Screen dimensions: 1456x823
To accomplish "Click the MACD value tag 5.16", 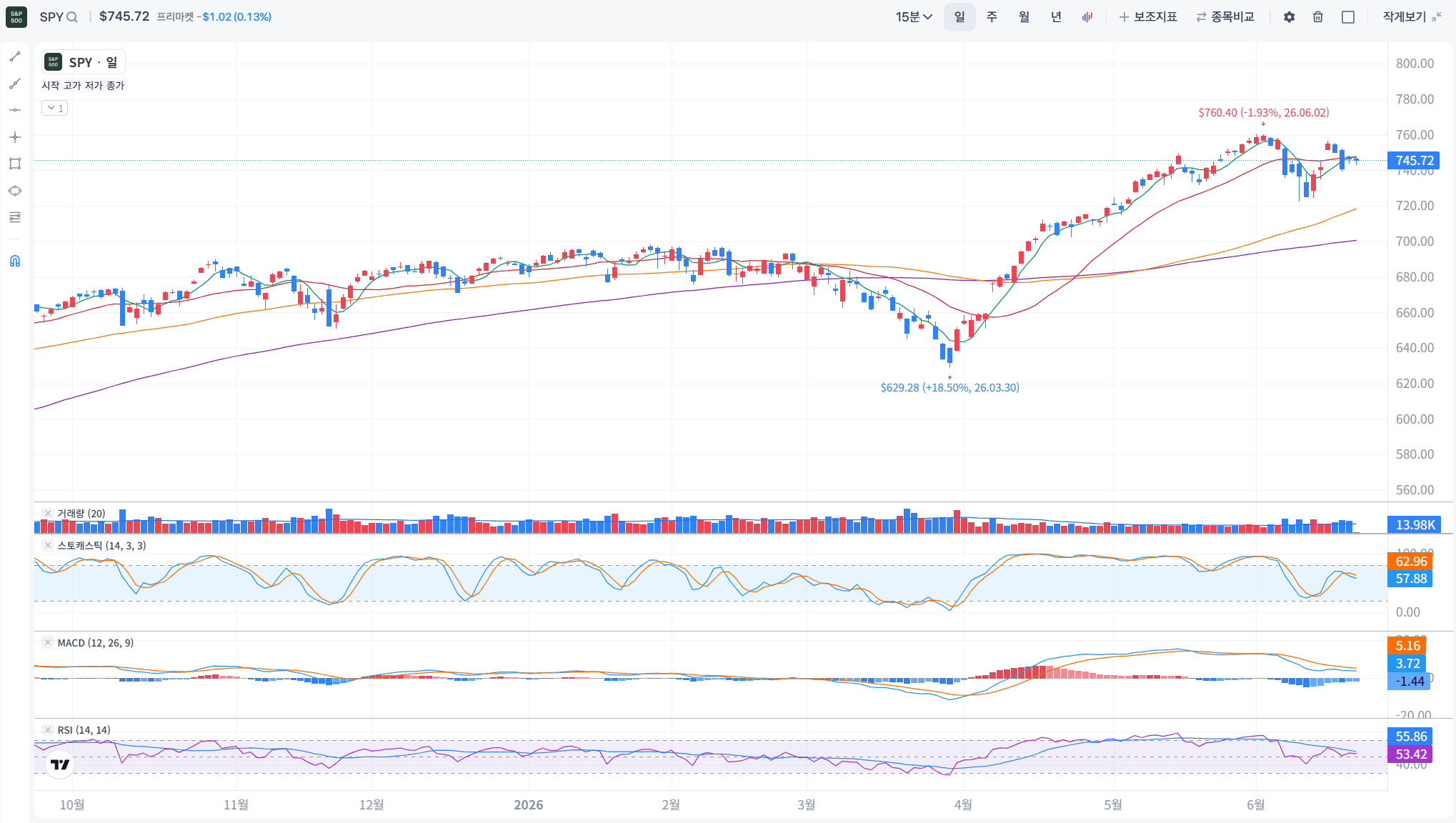I will tap(1407, 646).
